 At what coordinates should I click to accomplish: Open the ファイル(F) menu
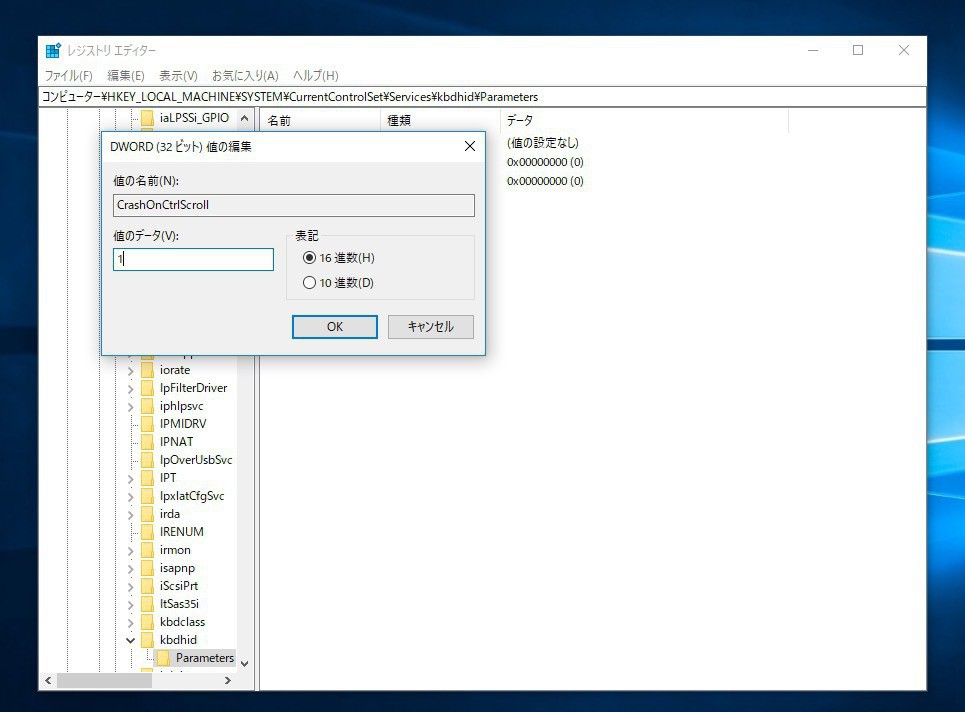tap(68, 76)
